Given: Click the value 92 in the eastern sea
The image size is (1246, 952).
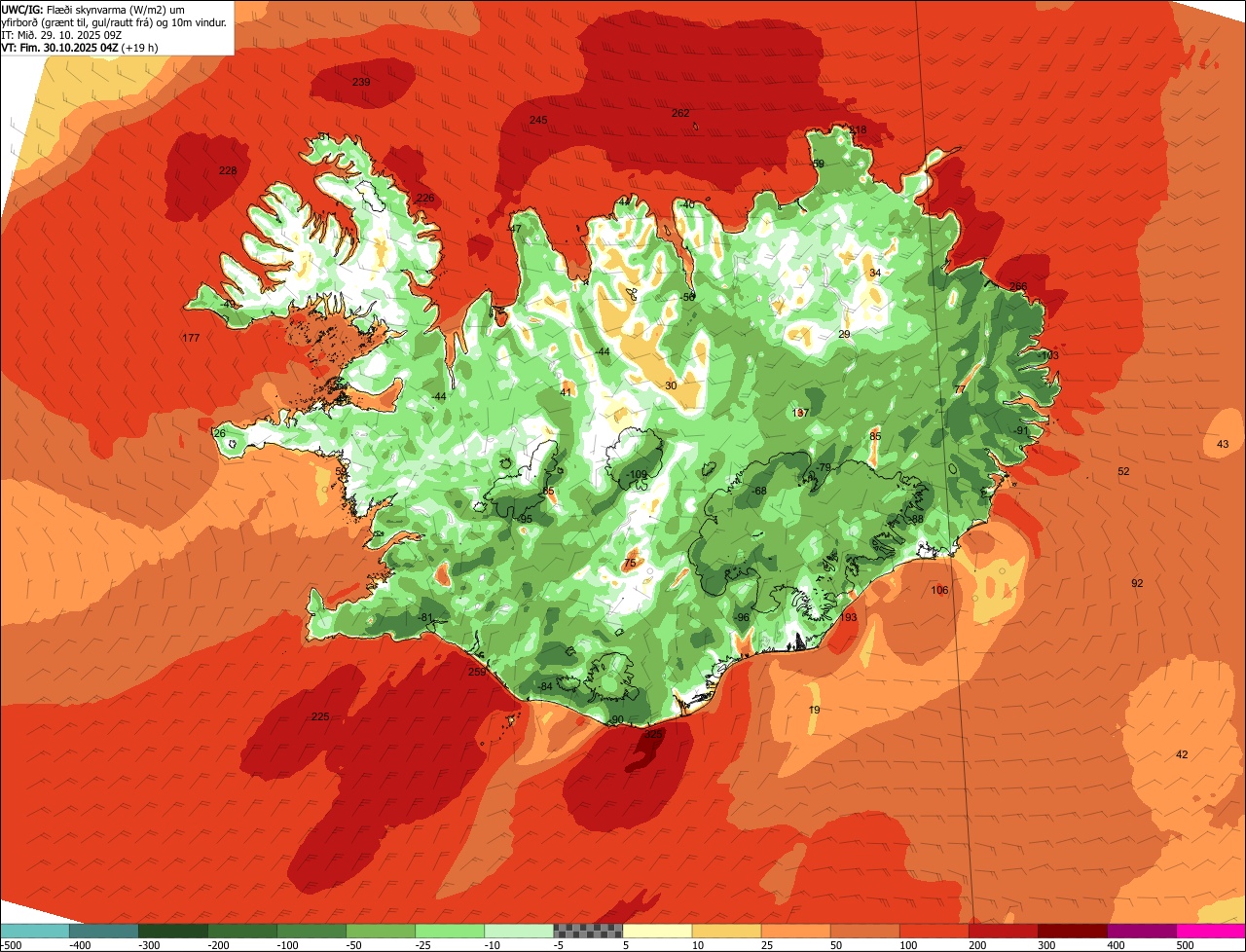Looking at the screenshot, I should [1137, 583].
